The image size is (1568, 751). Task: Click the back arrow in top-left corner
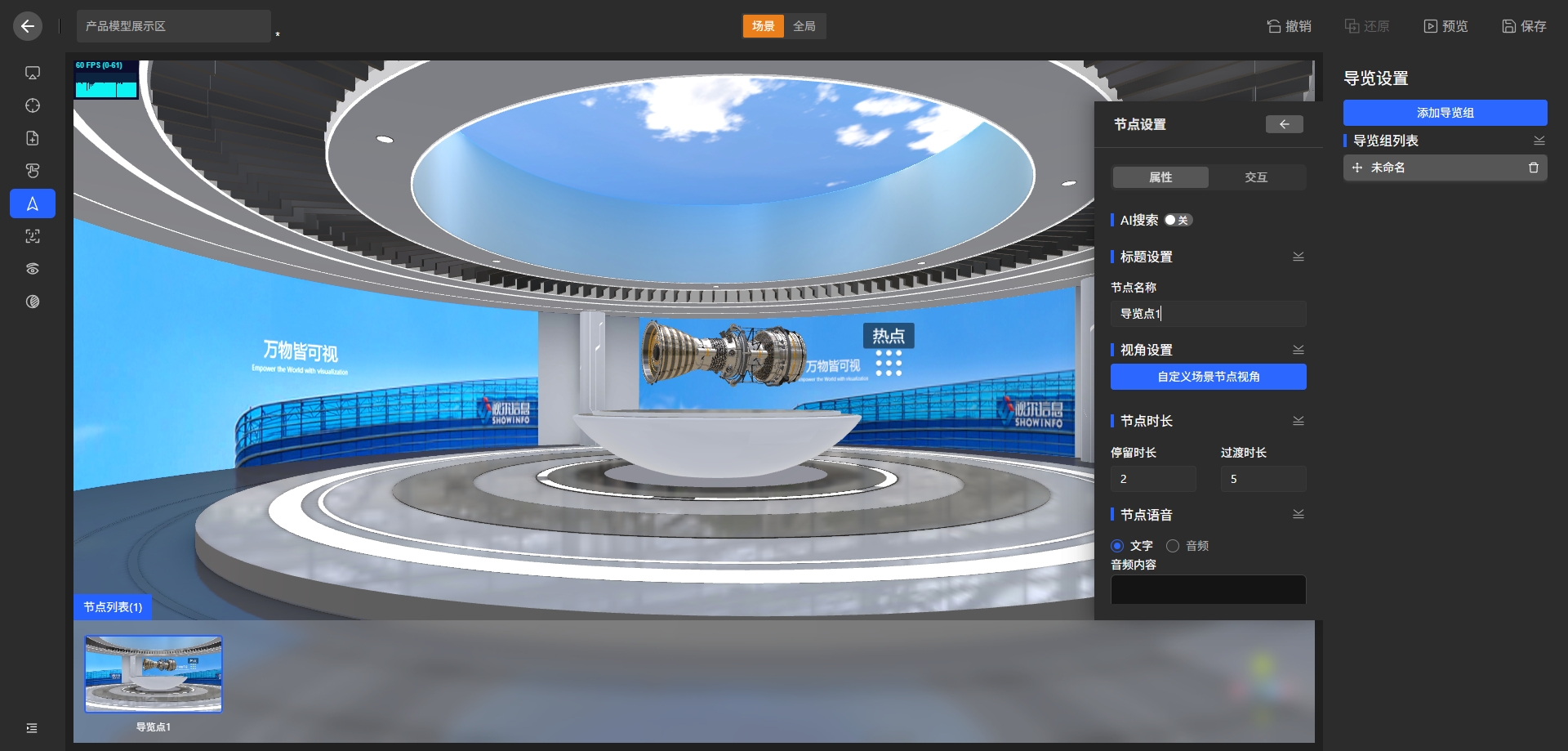pyautogui.click(x=28, y=26)
